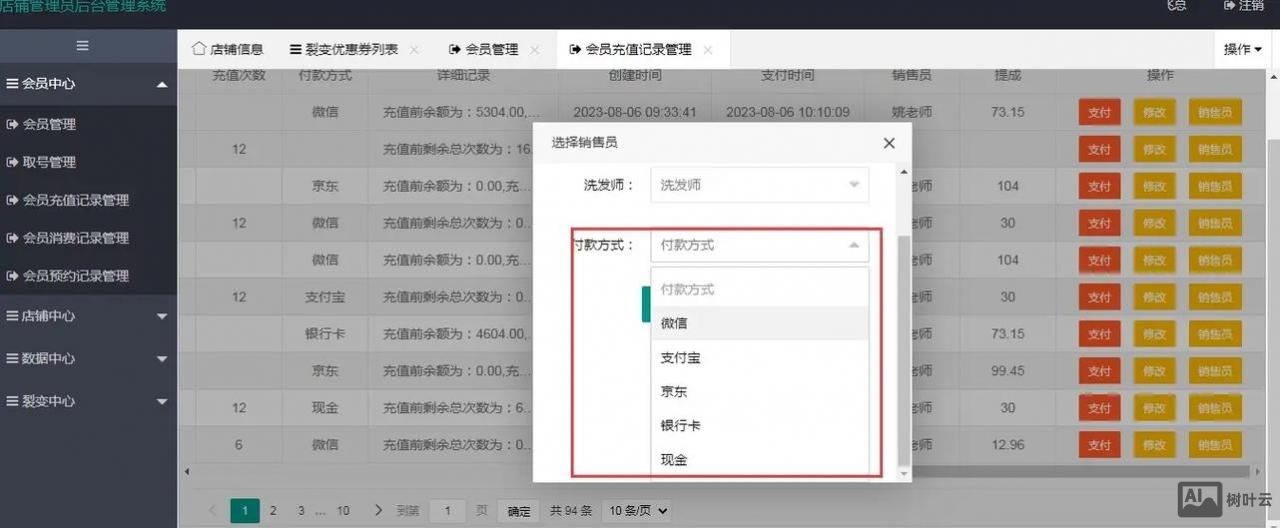The image size is (1280, 528).
Task: Click 修改 in the row with 99.45
Action: tap(1154, 371)
